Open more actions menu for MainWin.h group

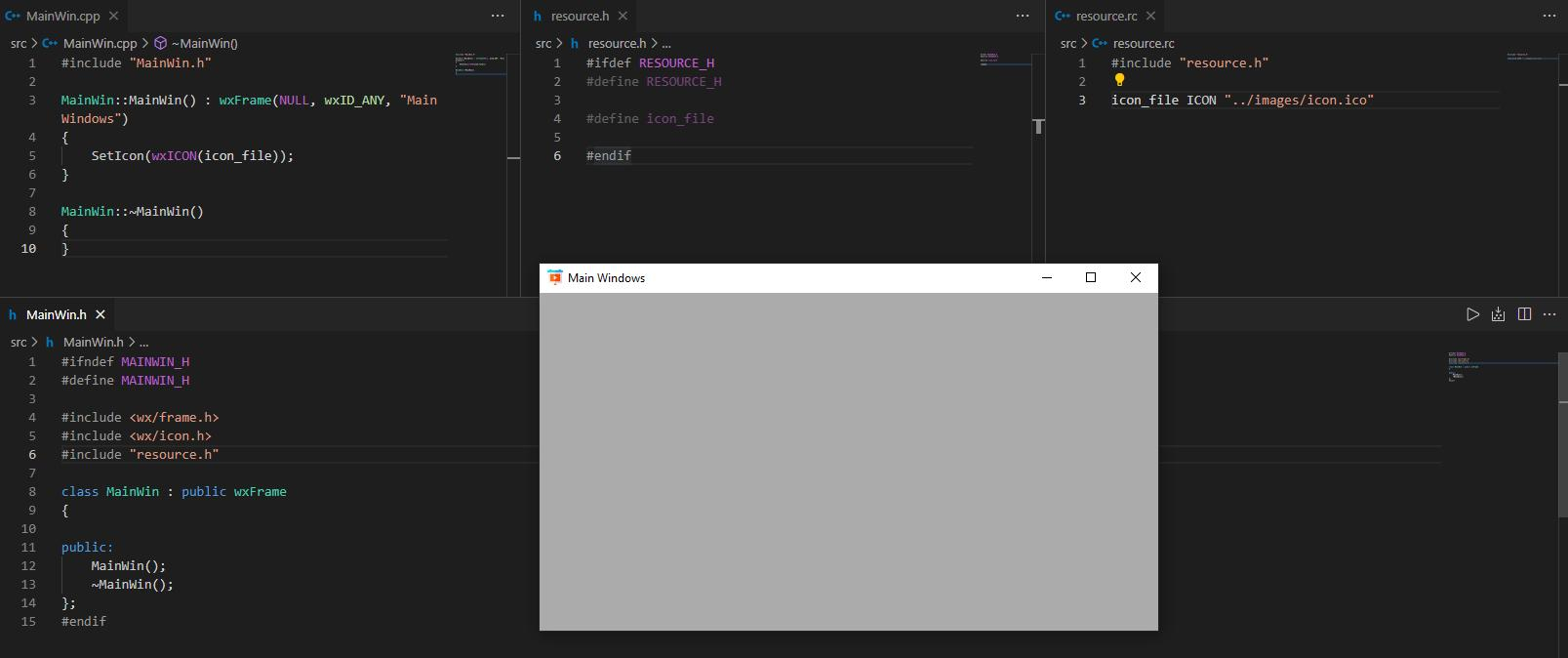point(1549,314)
